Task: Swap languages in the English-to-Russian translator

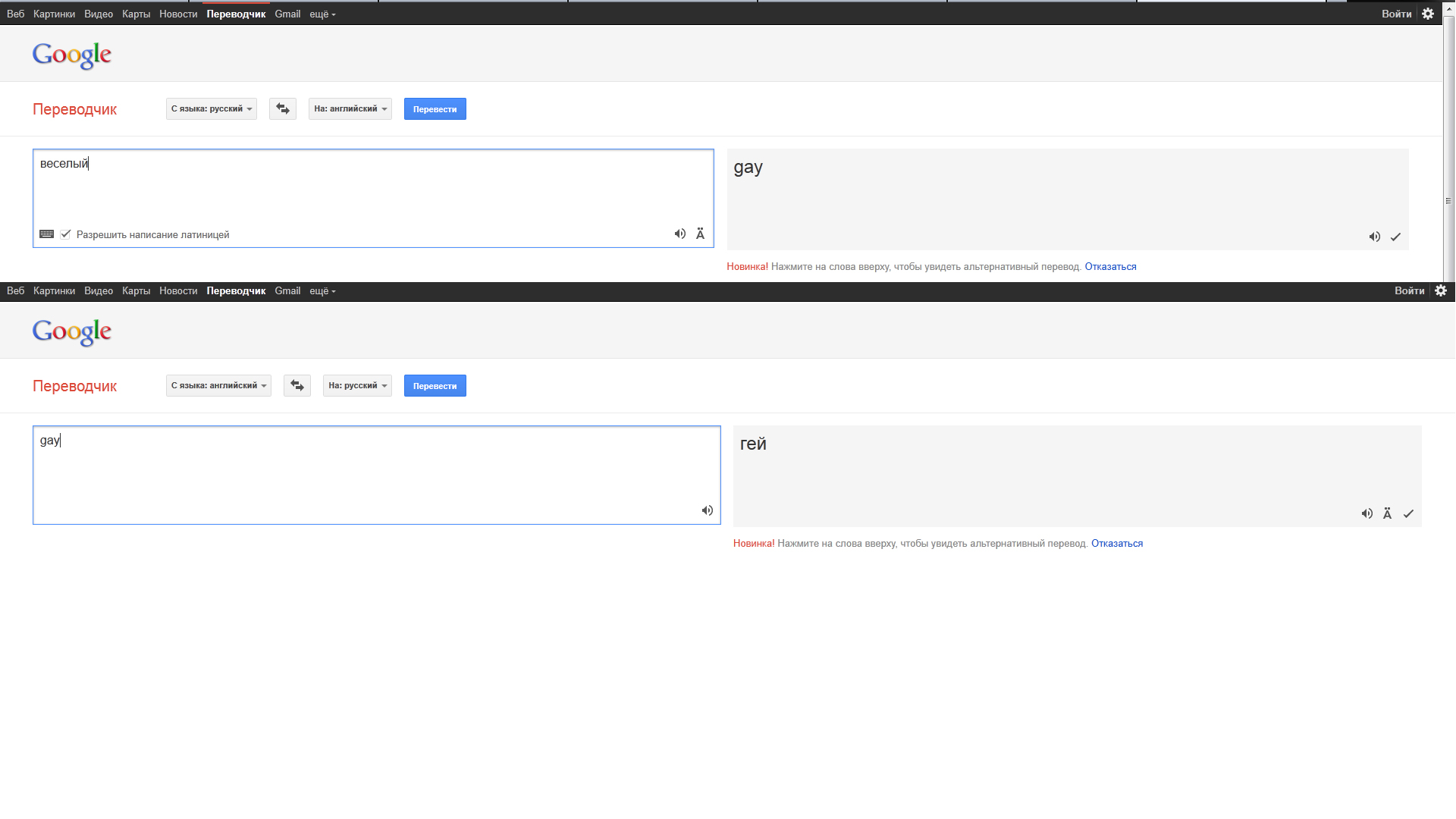Action: pos(297,386)
